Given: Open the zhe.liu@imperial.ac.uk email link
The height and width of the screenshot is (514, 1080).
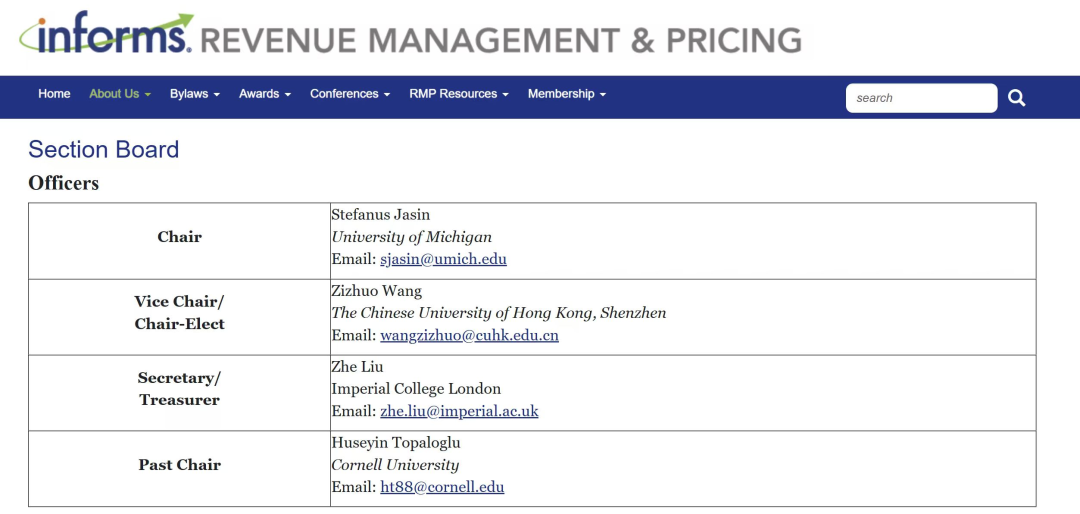Looking at the screenshot, I should [x=459, y=411].
